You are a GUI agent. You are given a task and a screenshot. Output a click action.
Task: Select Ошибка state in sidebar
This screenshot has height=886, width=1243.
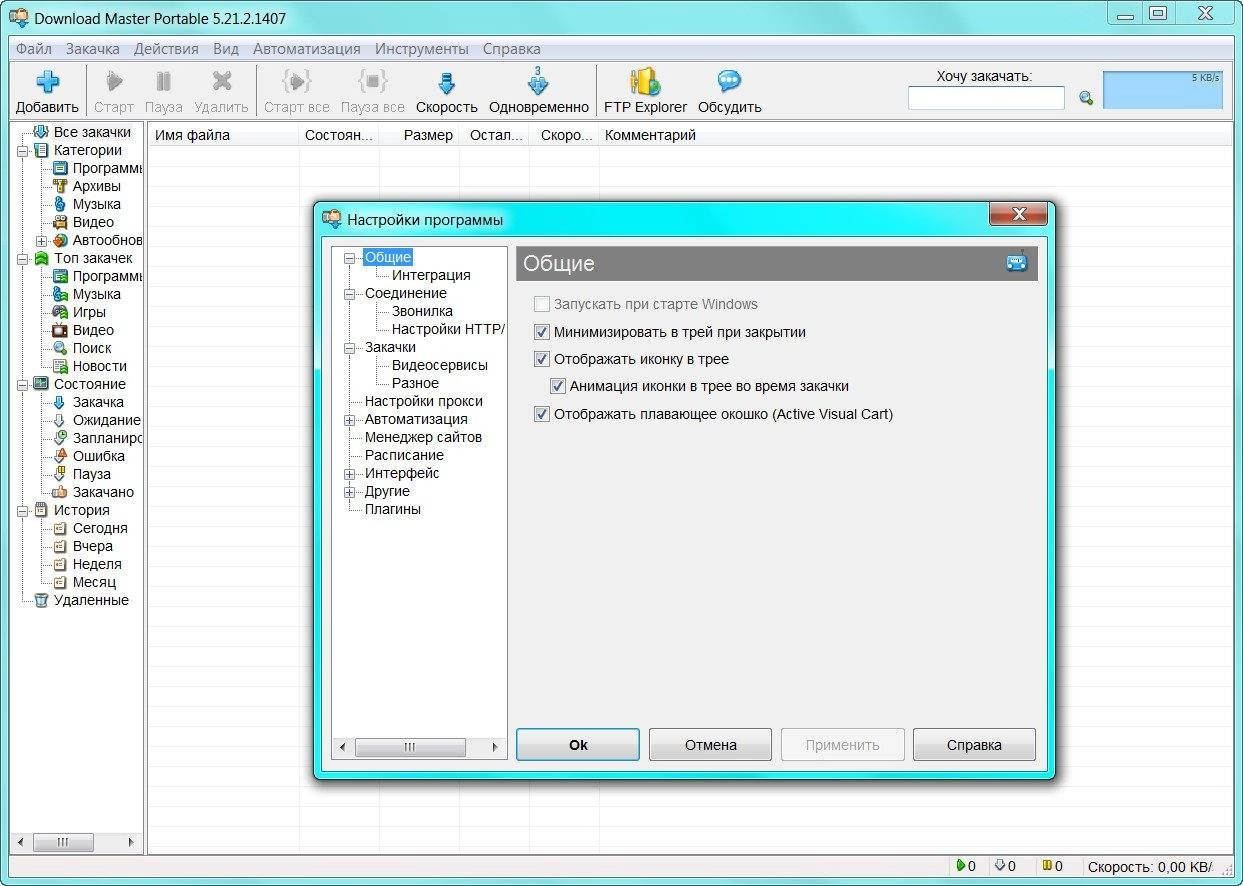click(x=98, y=456)
